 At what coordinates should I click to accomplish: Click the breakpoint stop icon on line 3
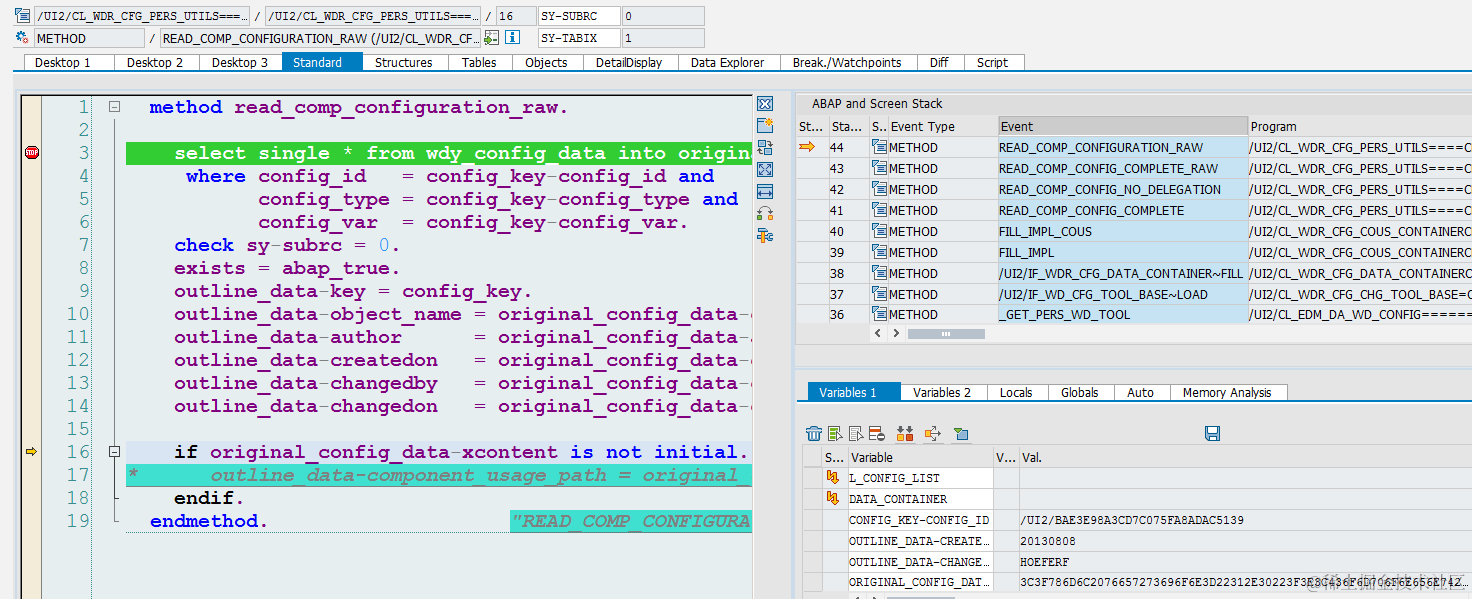[x=31, y=153]
